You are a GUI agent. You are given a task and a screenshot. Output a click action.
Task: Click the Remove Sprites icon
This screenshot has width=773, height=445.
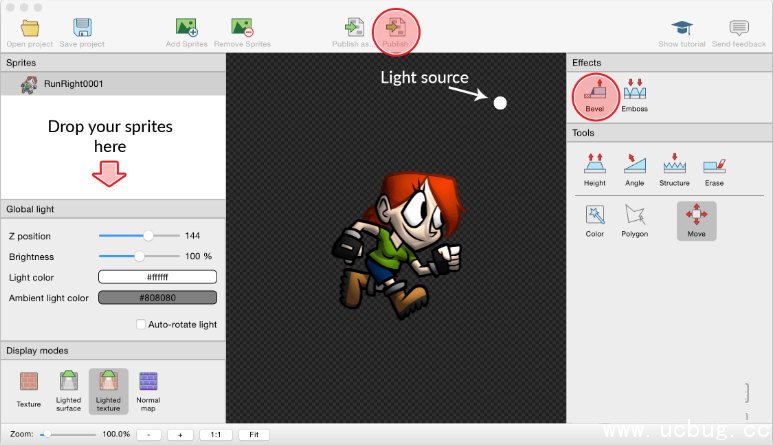(x=242, y=27)
